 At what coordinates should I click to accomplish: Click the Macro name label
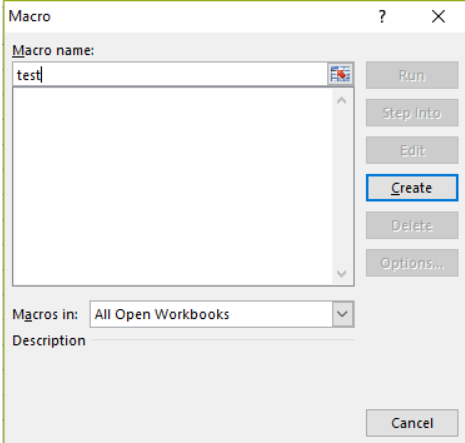click(53, 51)
